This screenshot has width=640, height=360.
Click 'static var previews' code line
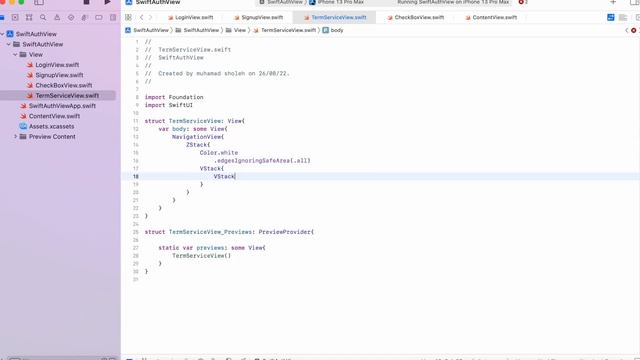212,248
